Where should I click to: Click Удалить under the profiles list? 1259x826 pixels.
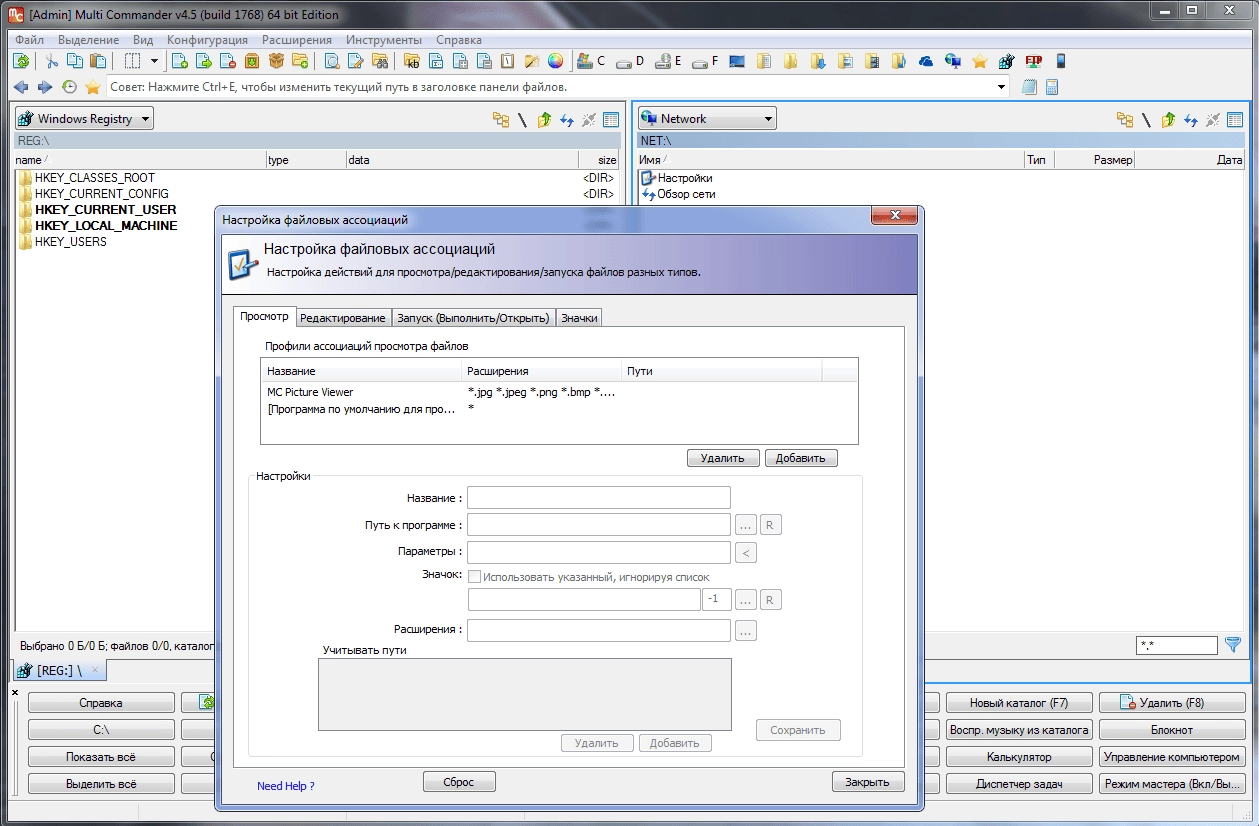coord(723,458)
